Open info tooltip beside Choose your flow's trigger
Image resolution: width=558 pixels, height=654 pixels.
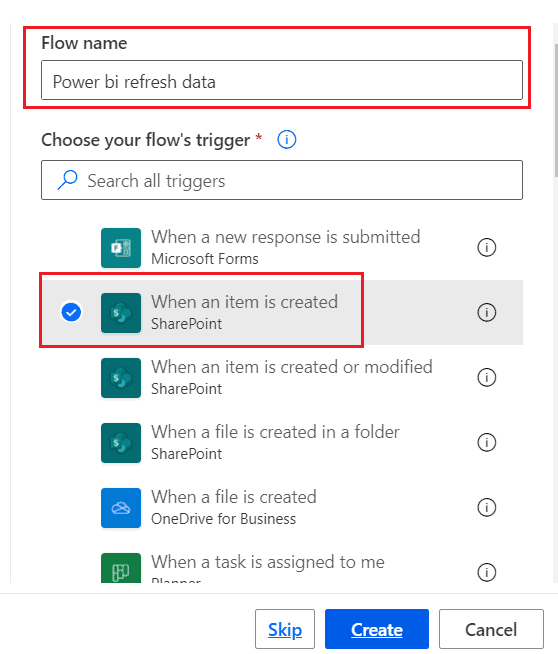point(287,140)
